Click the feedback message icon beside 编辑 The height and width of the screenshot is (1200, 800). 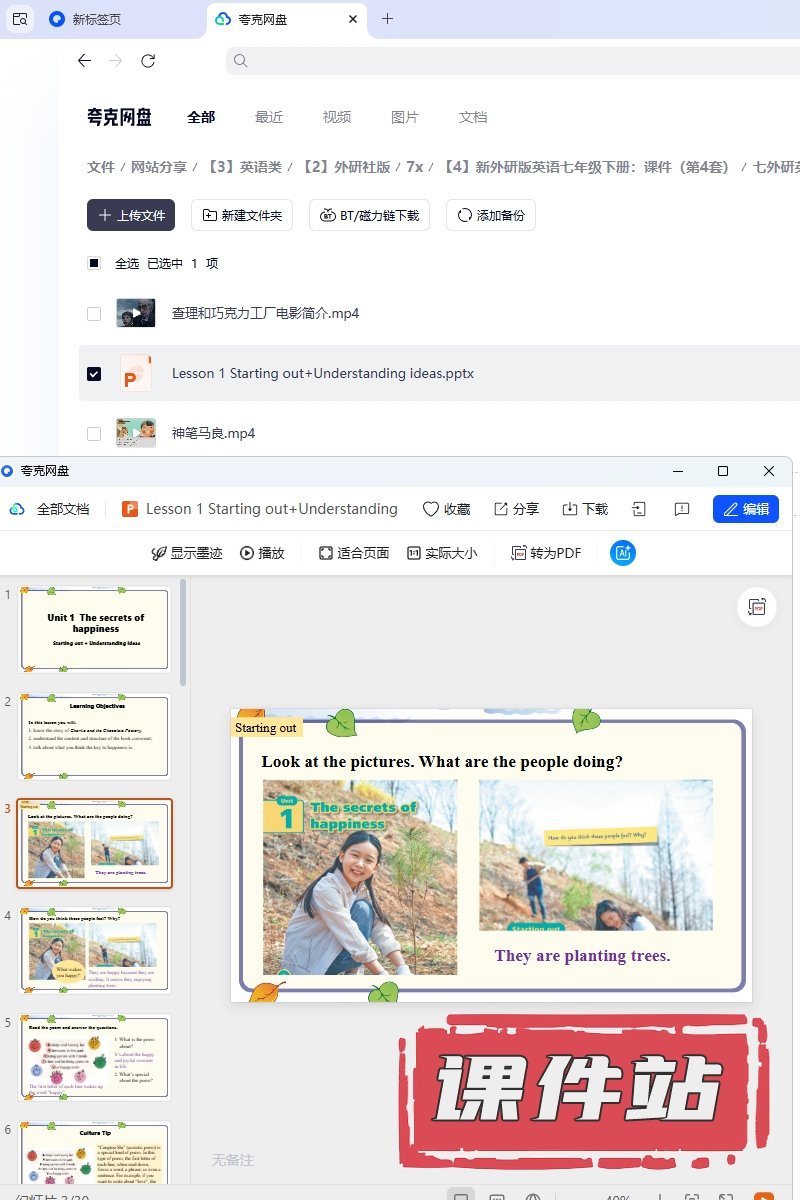click(x=682, y=509)
